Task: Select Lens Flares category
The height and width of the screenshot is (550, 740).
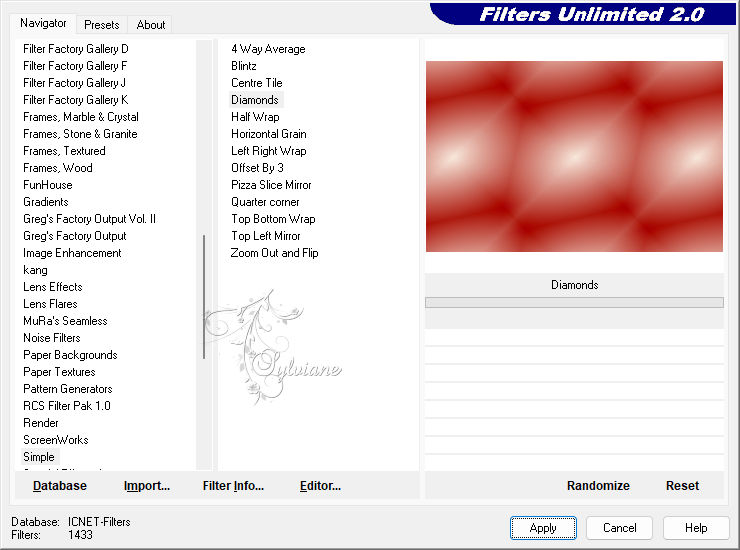Action: [x=50, y=304]
